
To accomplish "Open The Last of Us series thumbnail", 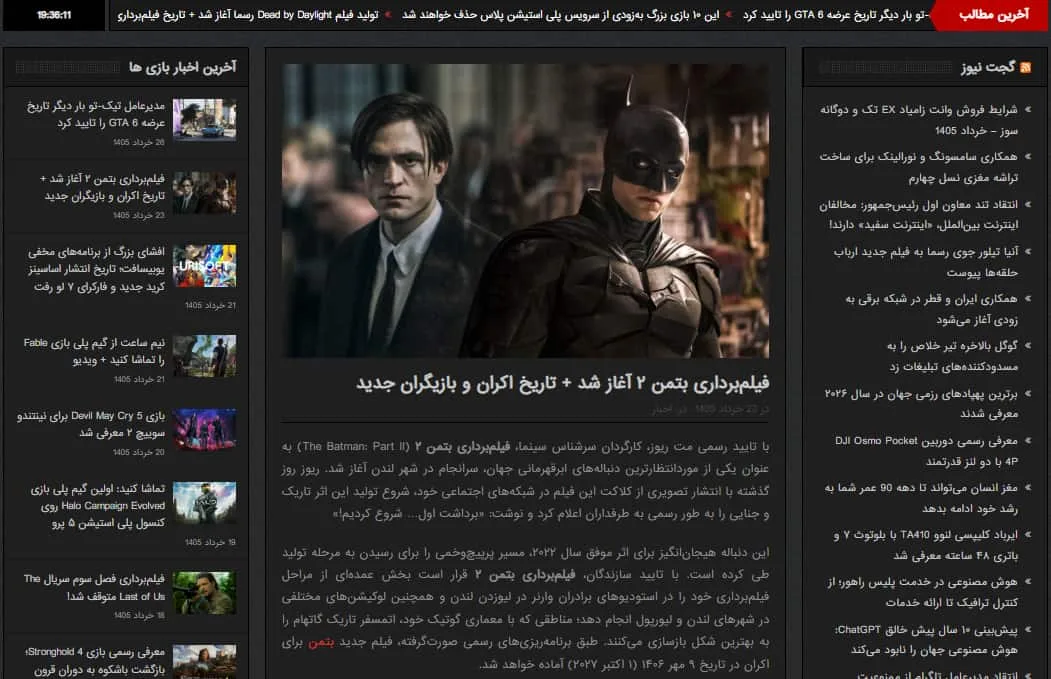I will click(x=204, y=593).
